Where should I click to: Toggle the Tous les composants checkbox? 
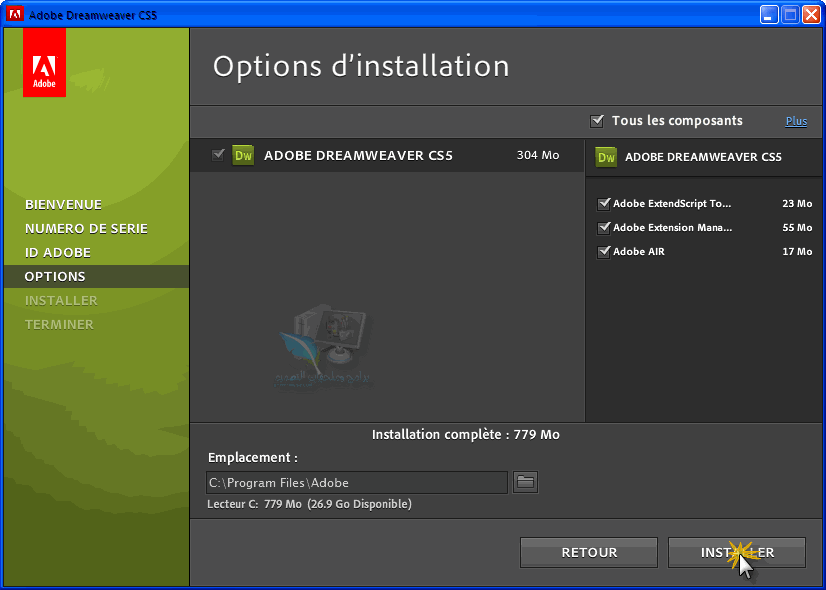coord(597,121)
